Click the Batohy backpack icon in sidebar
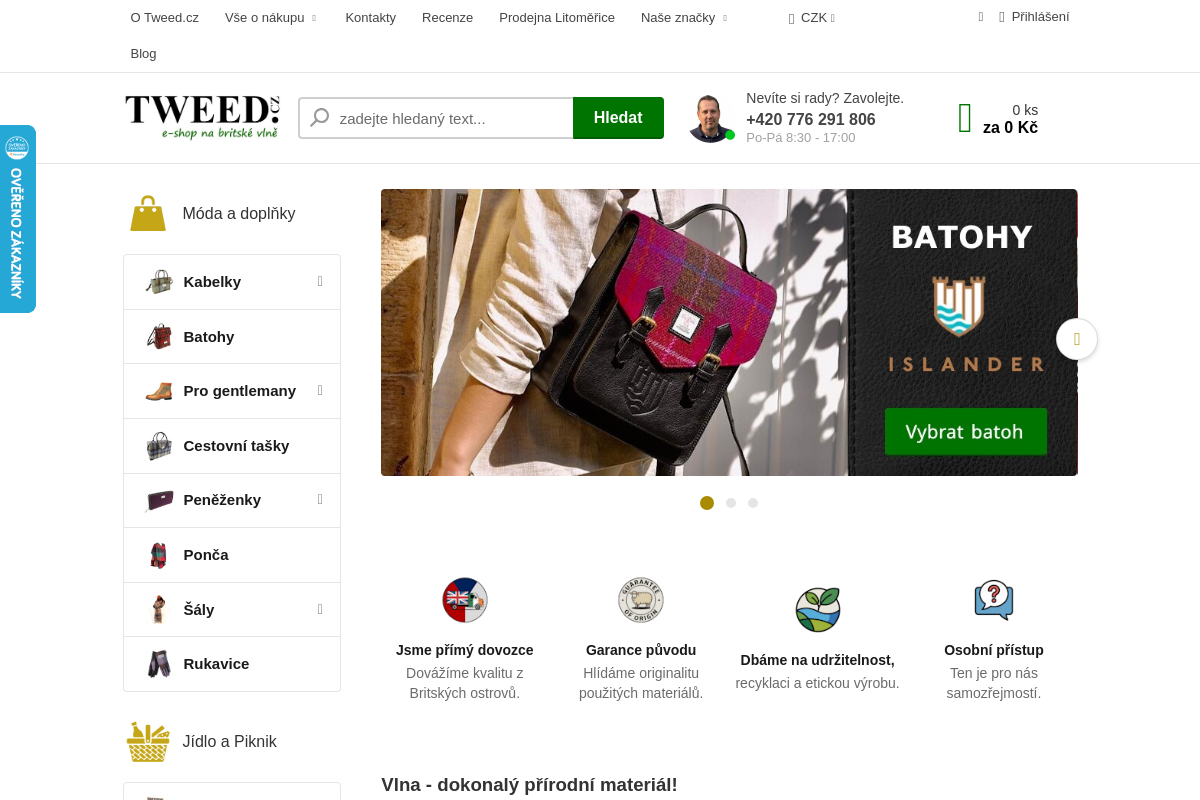This screenshot has height=800, width=1200. 159,337
